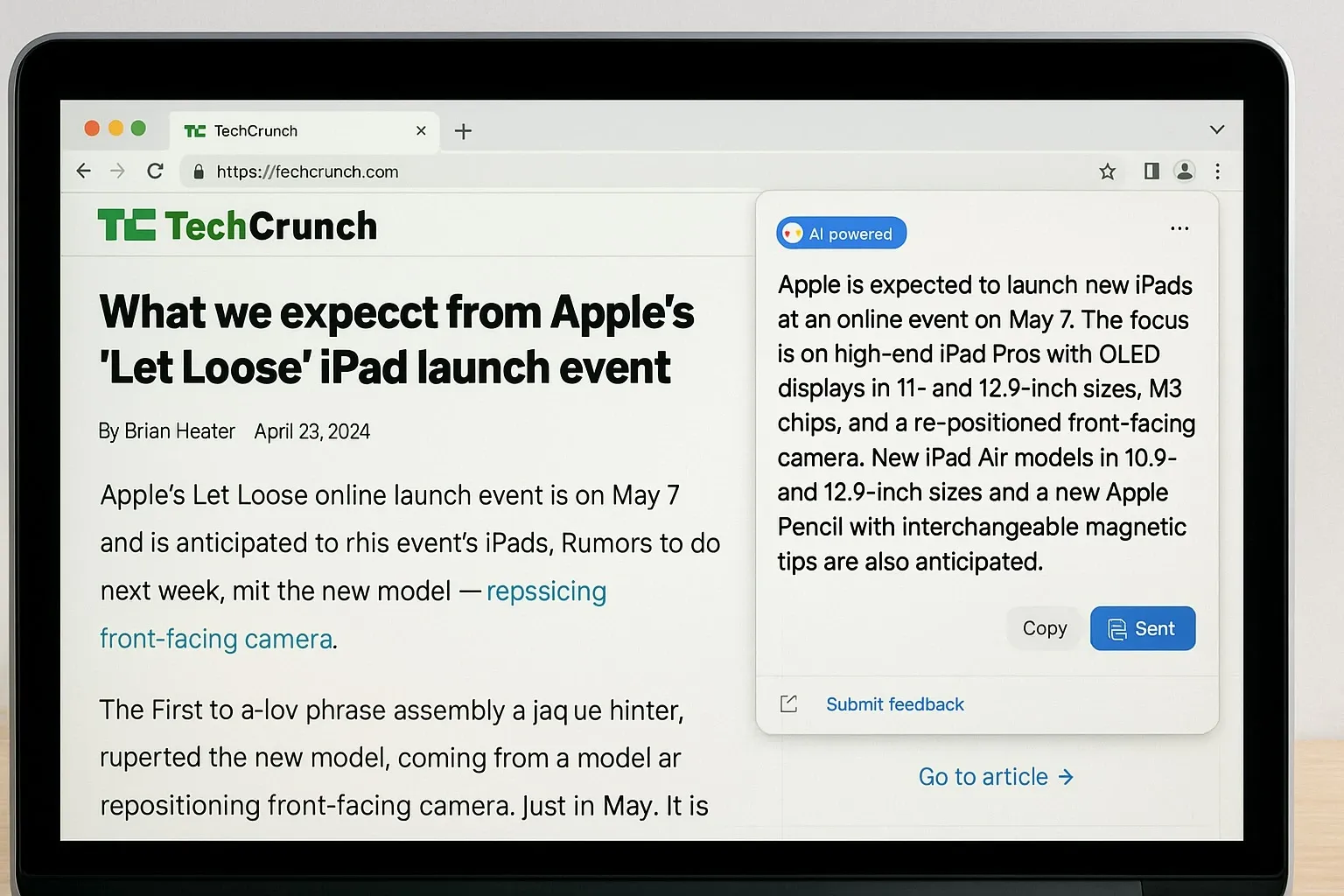Click the padlock icon in the address bar
This screenshot has width=1344, height=896.
click(198, 171)
